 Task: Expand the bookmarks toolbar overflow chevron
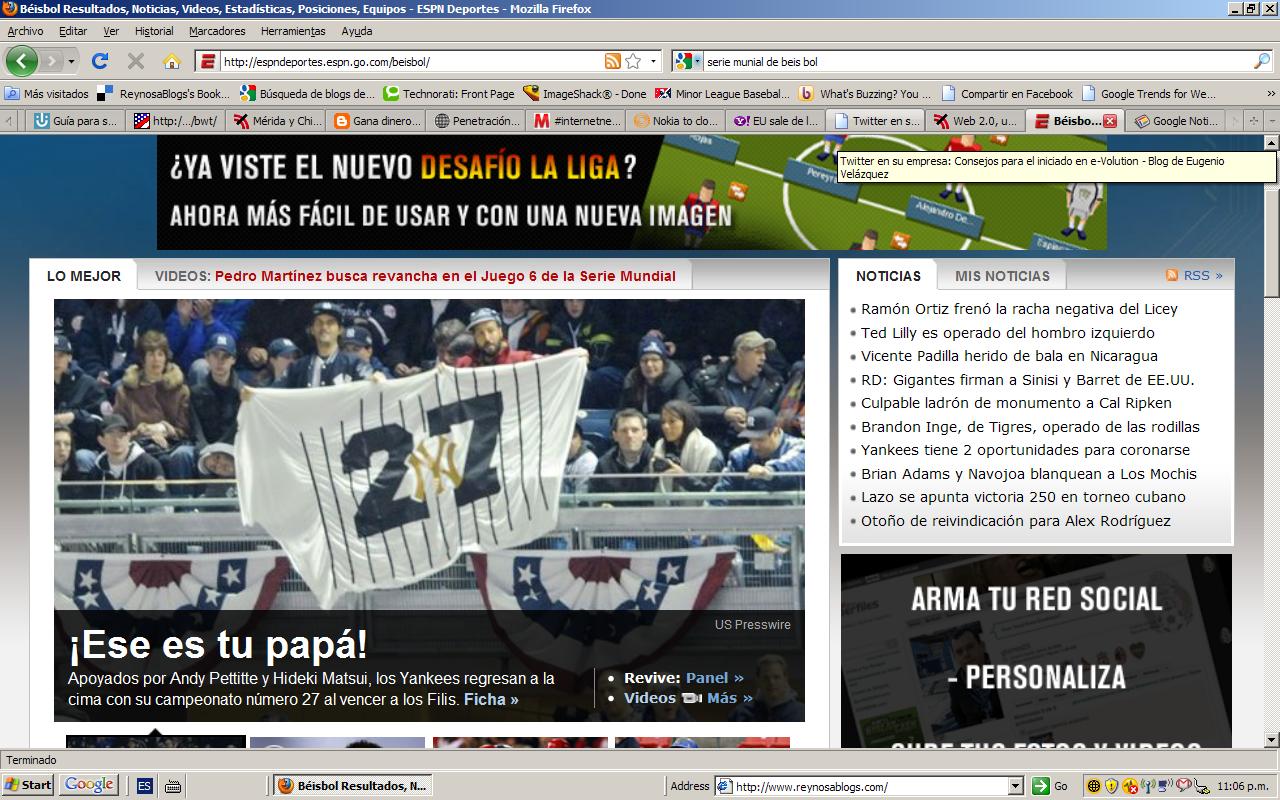tap(1271, 94)
